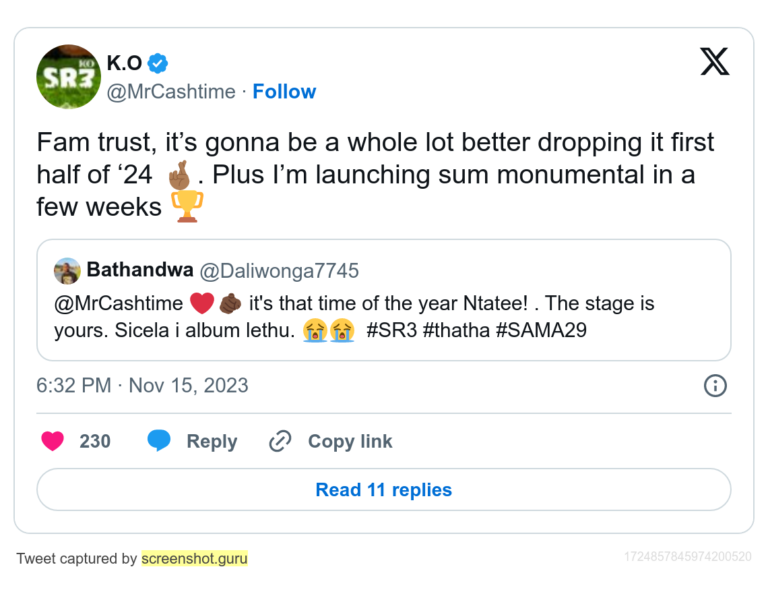Click the K.O display name
This screenshot has height=596, width=768.
(124, 63)
